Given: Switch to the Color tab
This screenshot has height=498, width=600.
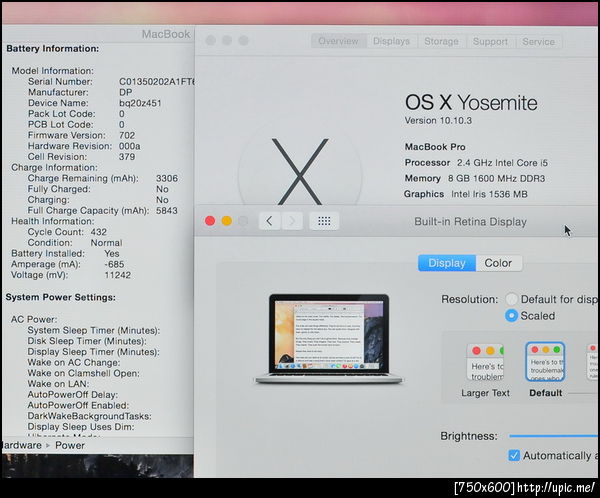Looking at the screenshot, I should click(x=498, y=263).
